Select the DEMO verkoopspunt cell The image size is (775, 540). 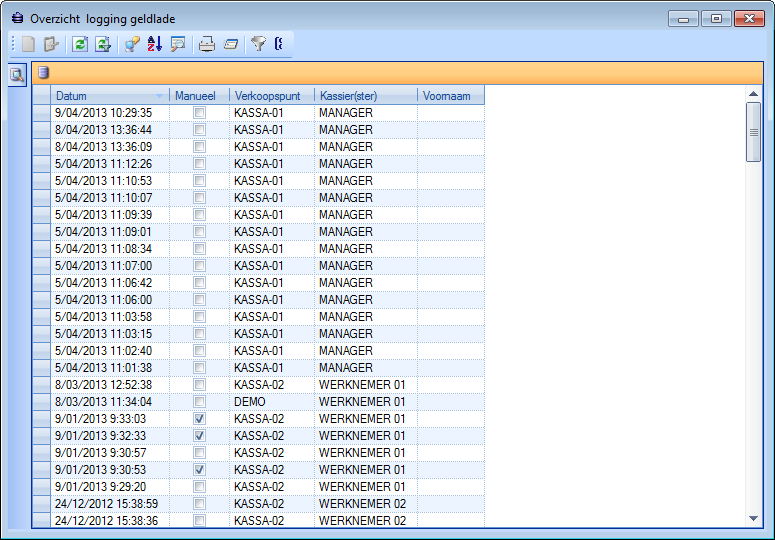[270, 402]
